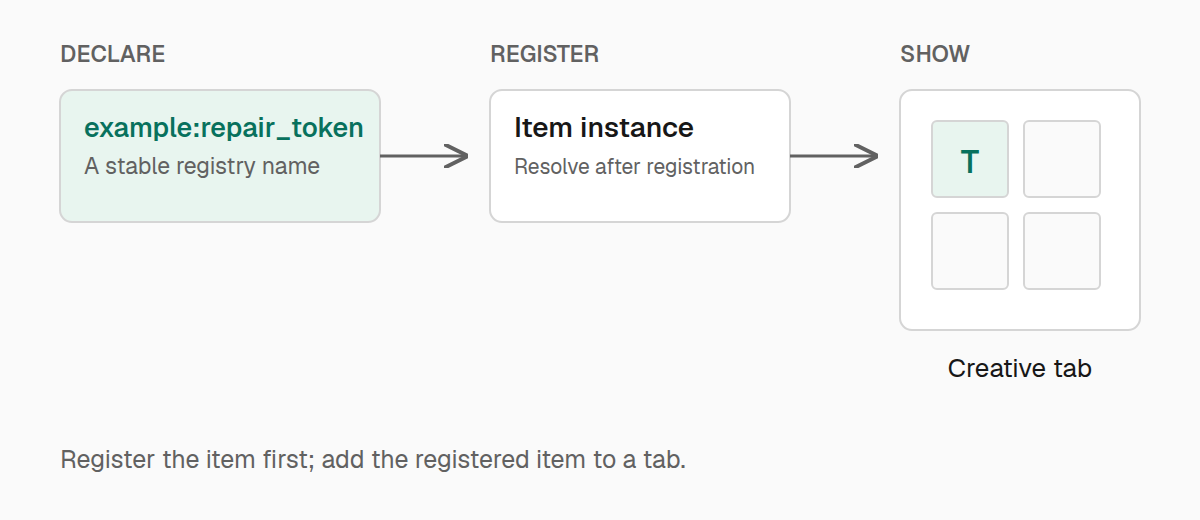The image size is (1200, 520).
Task: Select the Item instance card
Action: coord(640,156)
